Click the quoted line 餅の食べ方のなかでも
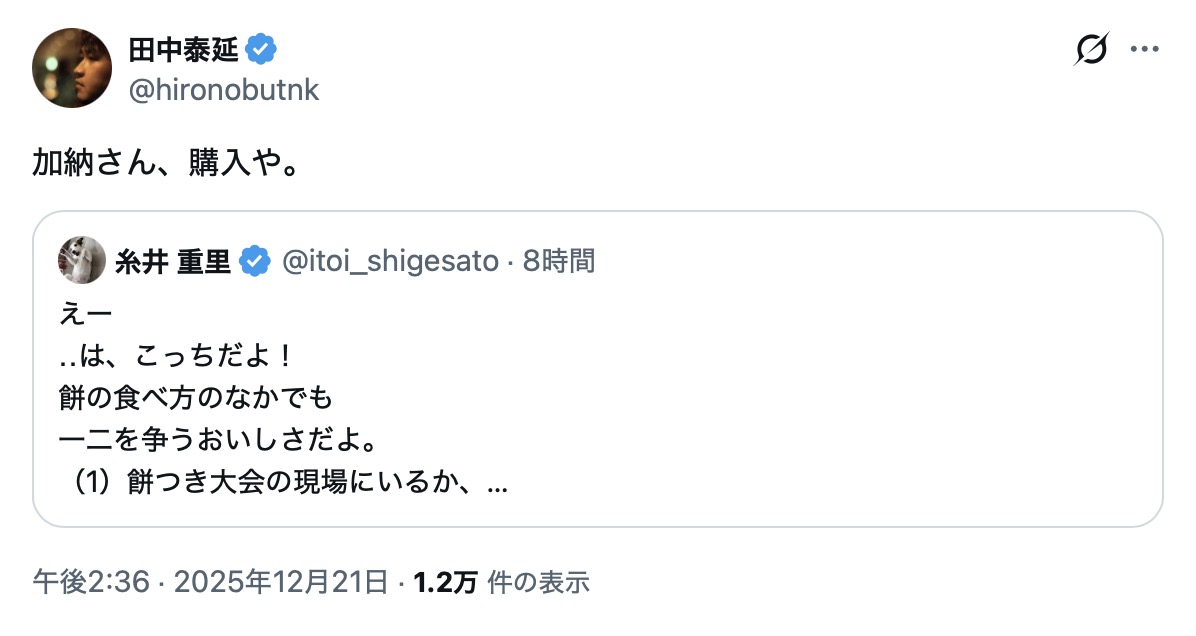Viewport: 1196px width, 636px height. click(195, 398)
